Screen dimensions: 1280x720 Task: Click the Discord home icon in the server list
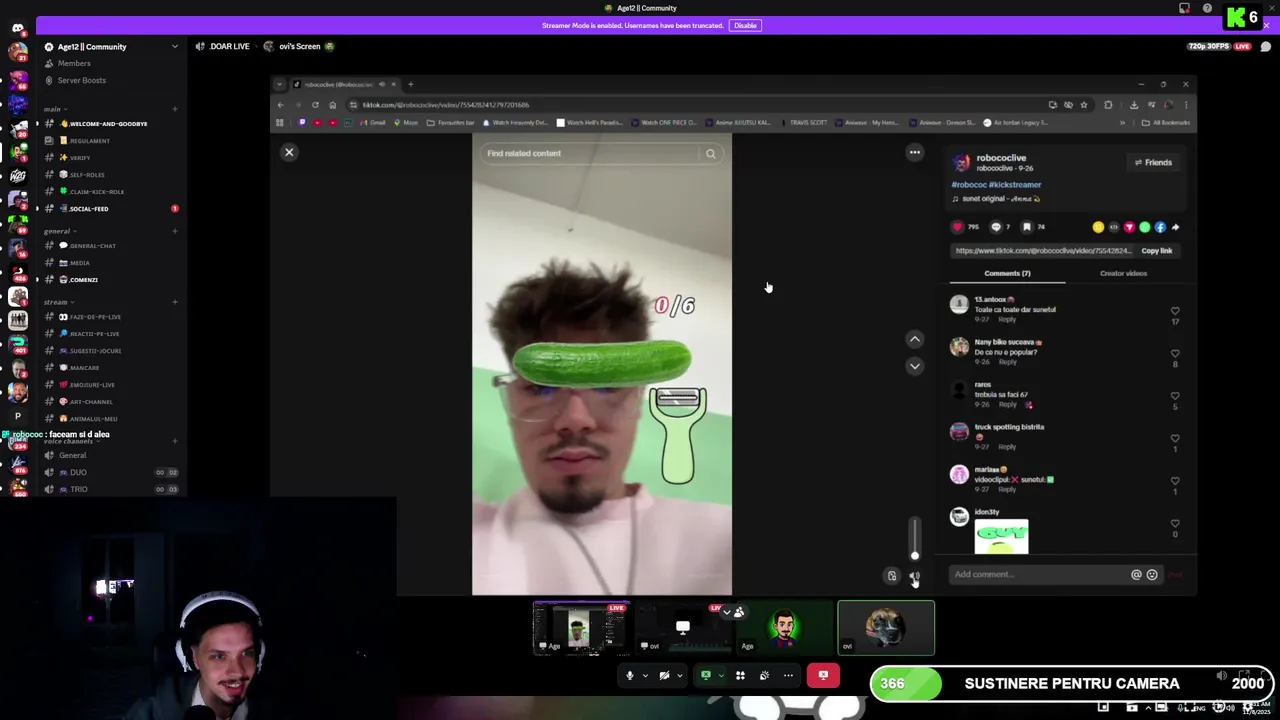pyautogui.click(x=18, y=27)
